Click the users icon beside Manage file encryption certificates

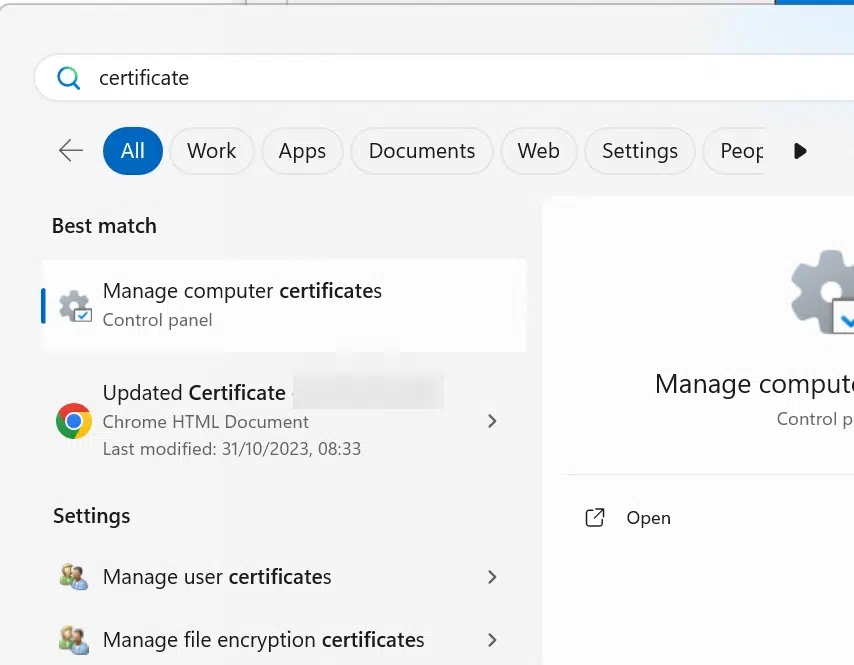coord(74,640)
